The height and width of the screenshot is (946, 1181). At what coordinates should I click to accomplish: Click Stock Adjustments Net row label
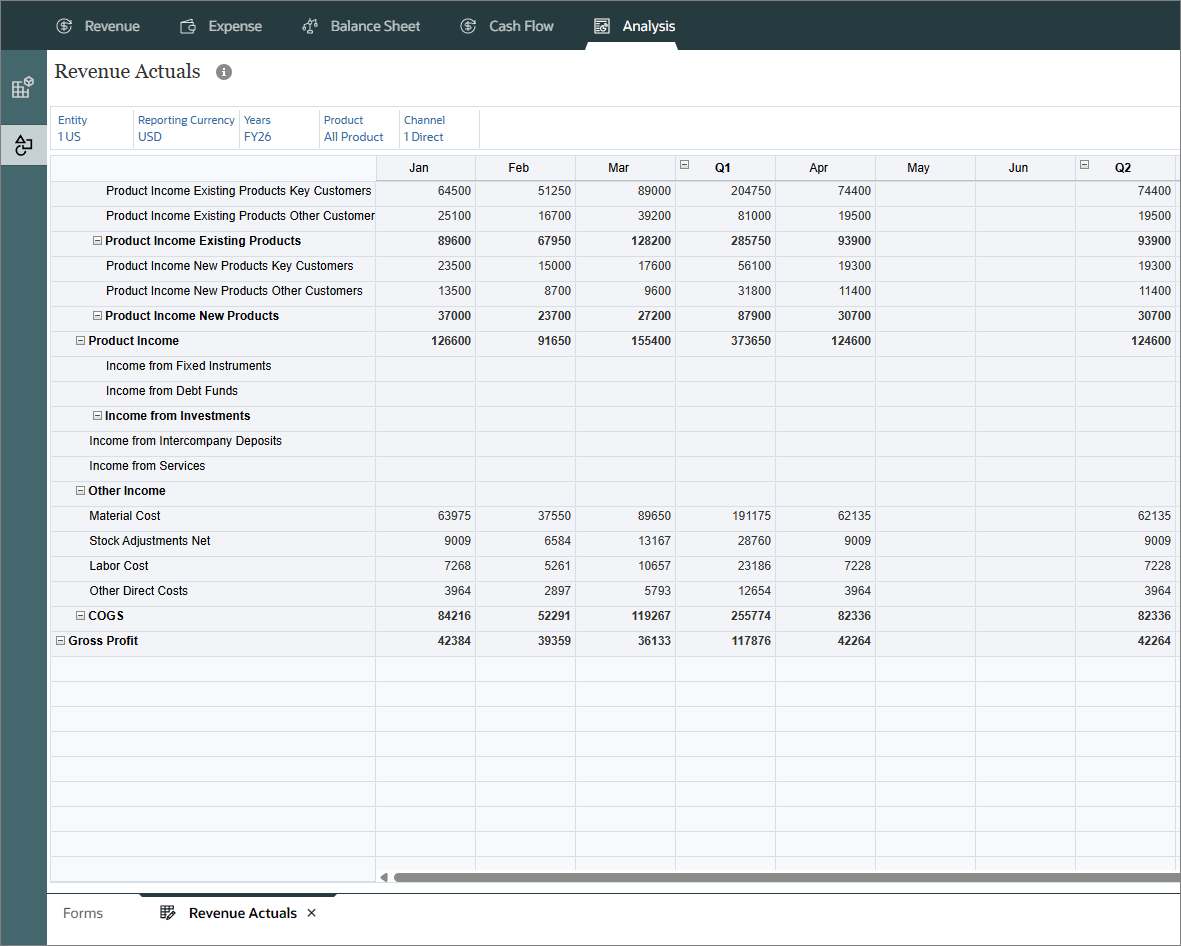click(150, 541)
